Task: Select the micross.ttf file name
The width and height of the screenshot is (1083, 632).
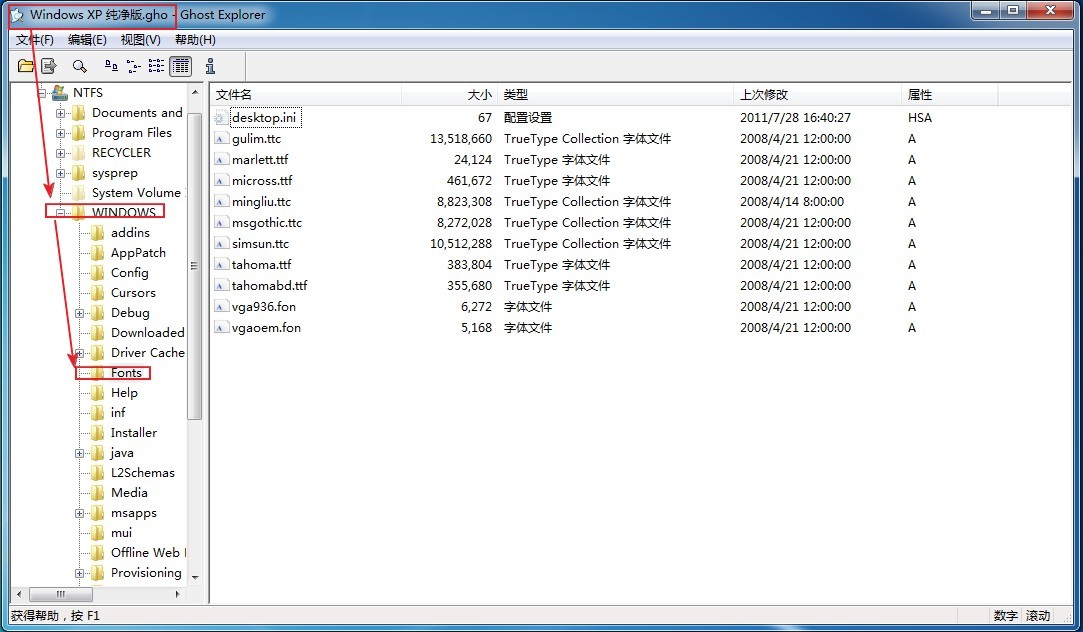Action: click(x=262, y=181)
